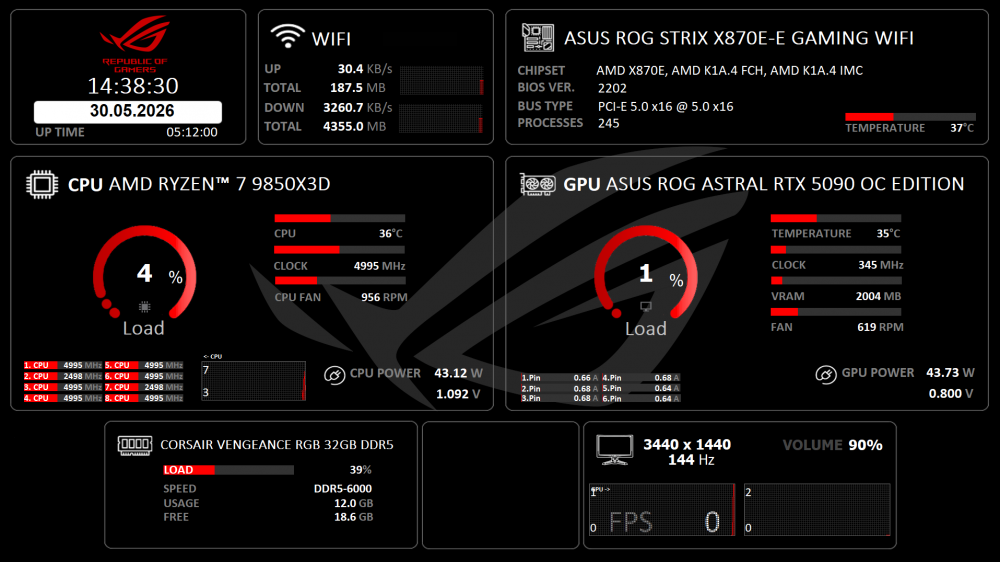Click the VRAM 2004 MB bar

pyautogui.click(x=835, y=281)
